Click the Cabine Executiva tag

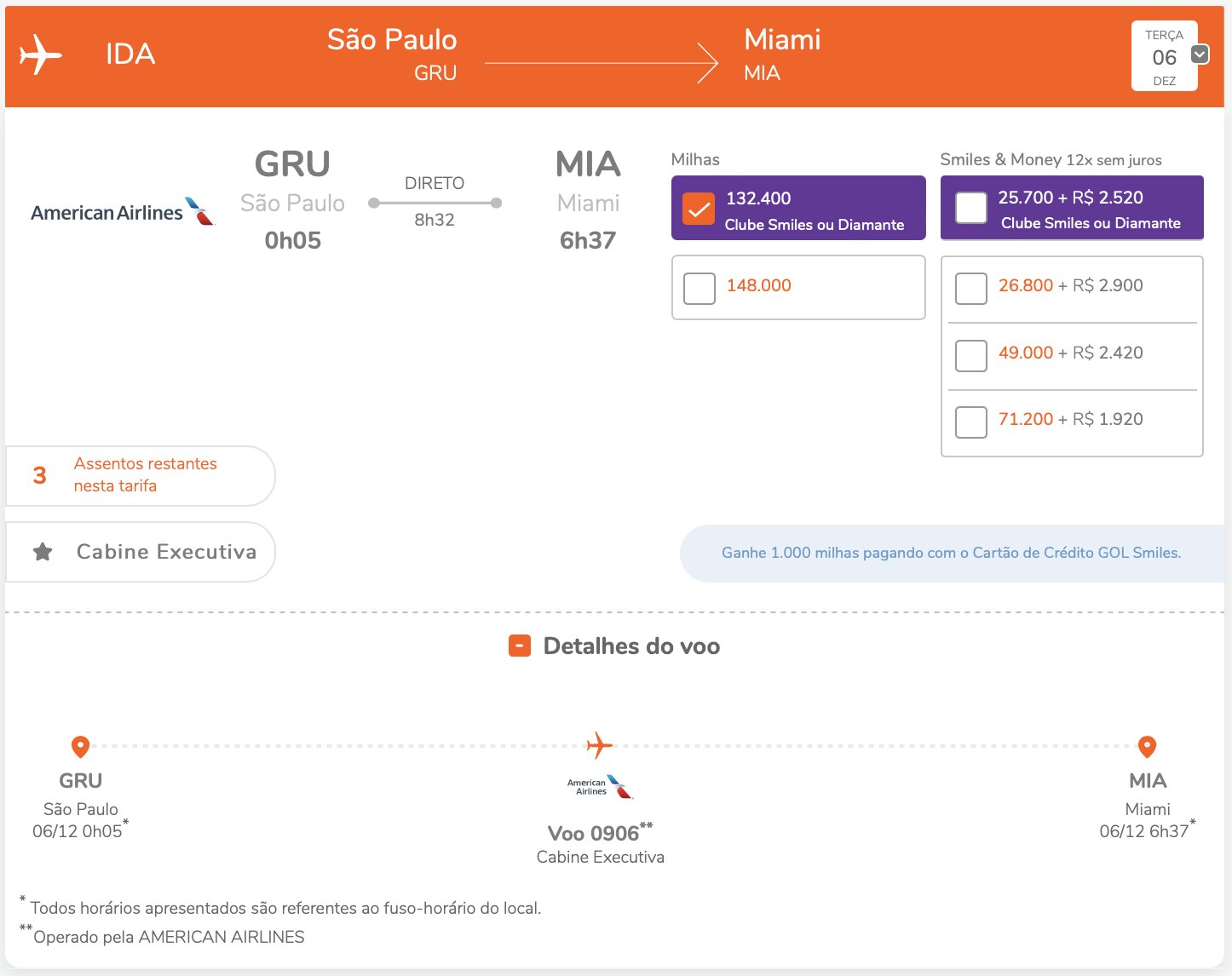[x=141, y=552]
